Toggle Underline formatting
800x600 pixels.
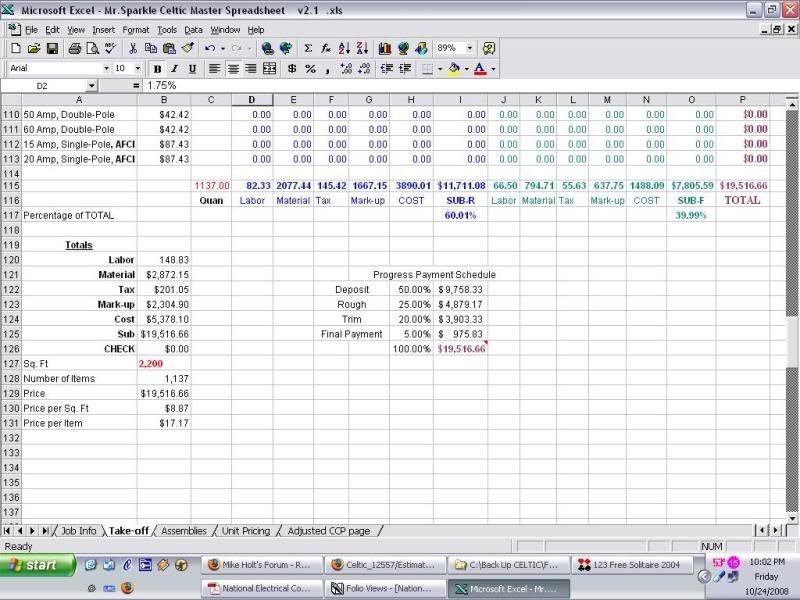(x=192, y=68)
